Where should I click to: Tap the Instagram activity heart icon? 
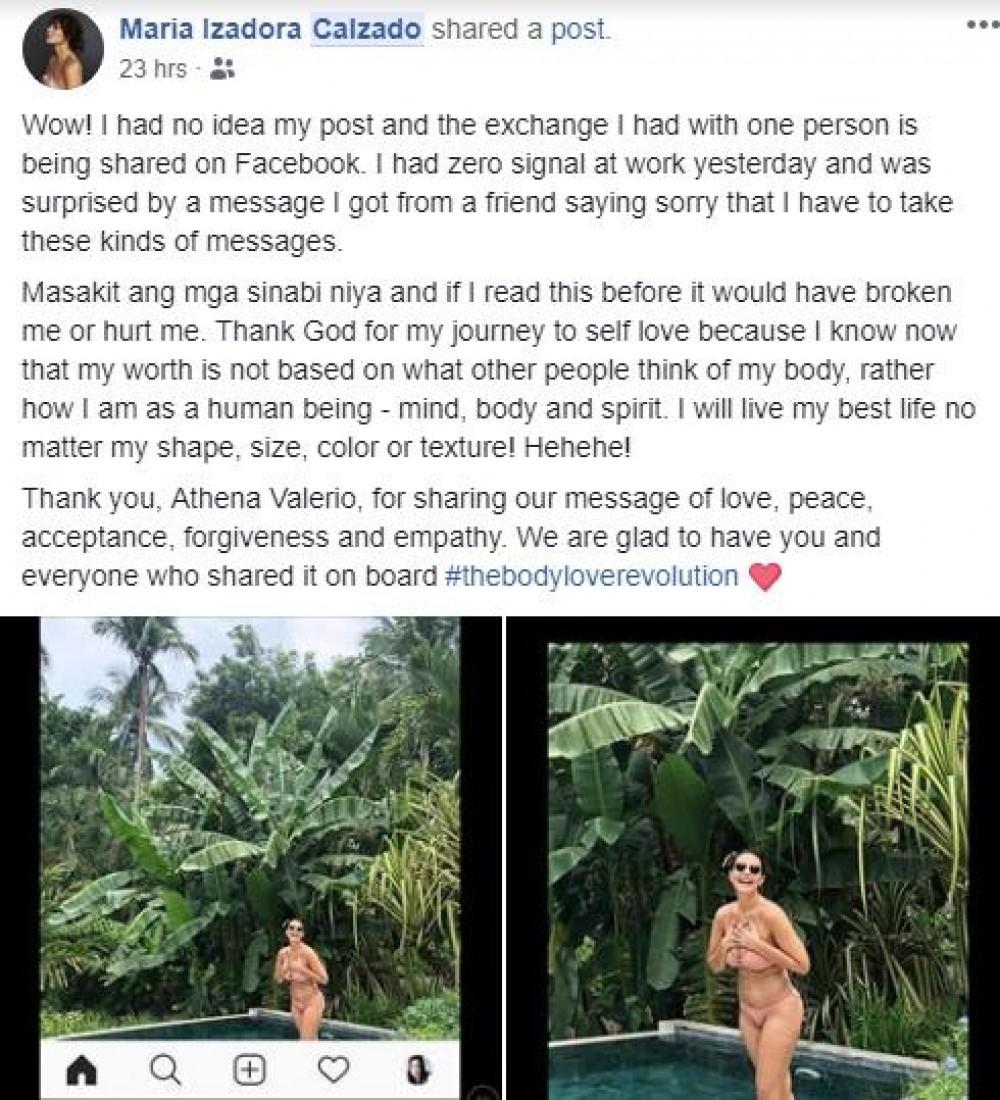pos(333,1071)
